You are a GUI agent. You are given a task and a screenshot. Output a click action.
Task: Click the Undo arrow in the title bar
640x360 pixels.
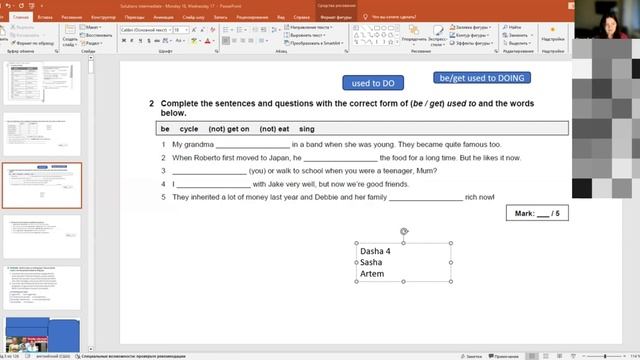click(x=9, y=6)
